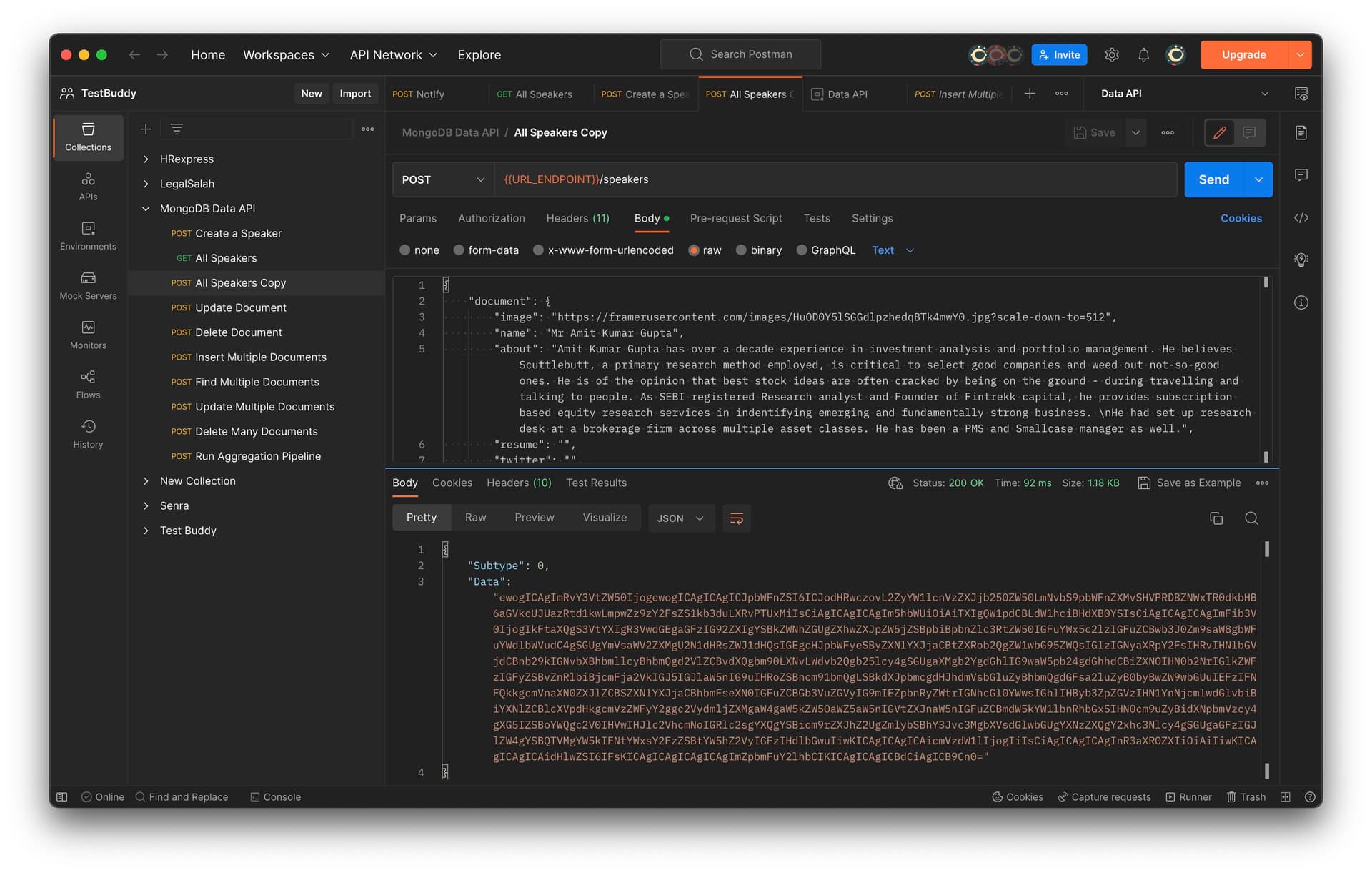Toggle the wrap lines icon beside JSON
The image size is (1372, 873).
pos(736,518)
